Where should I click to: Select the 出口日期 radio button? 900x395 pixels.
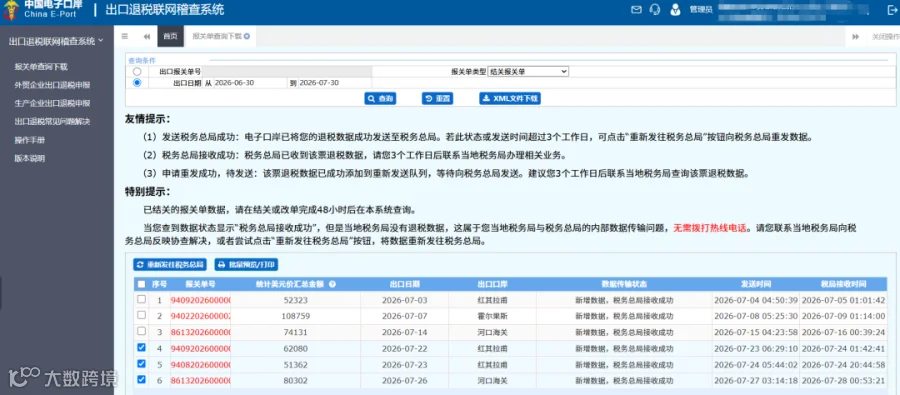(x=137, y=83)
